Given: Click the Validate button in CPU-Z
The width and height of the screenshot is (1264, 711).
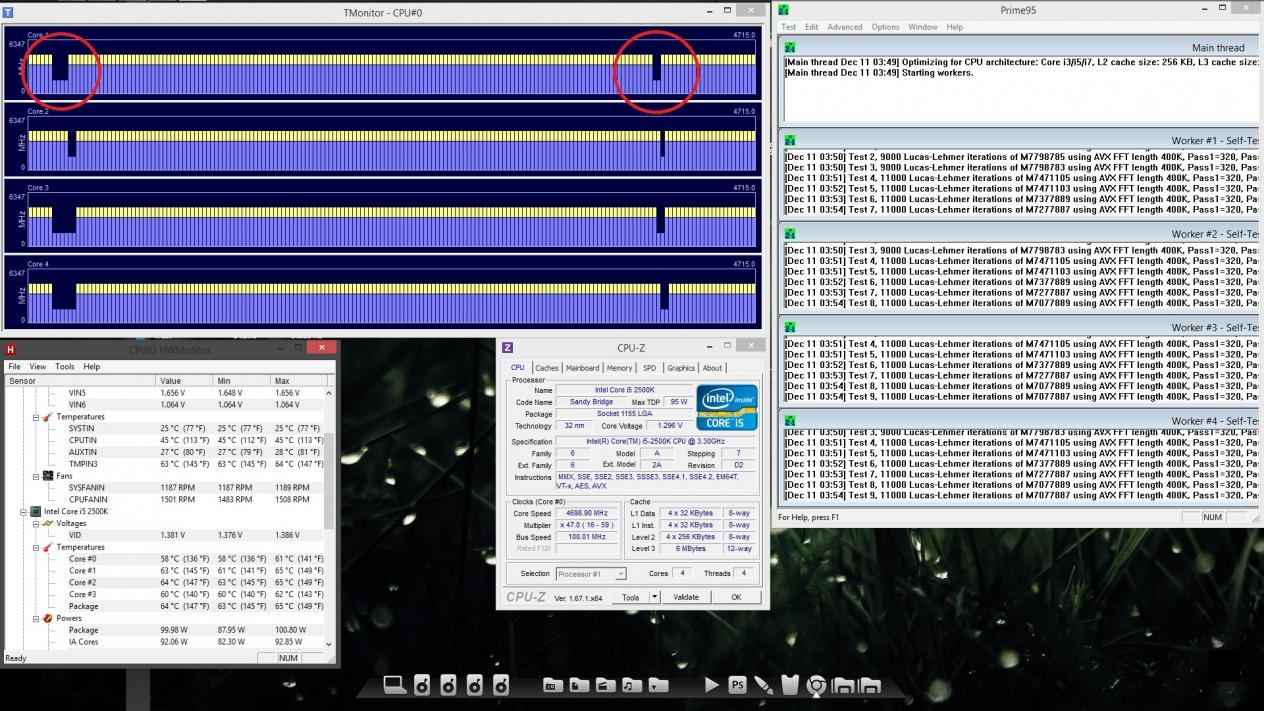Looking at the screenshot, I should [x=686, y=597].
